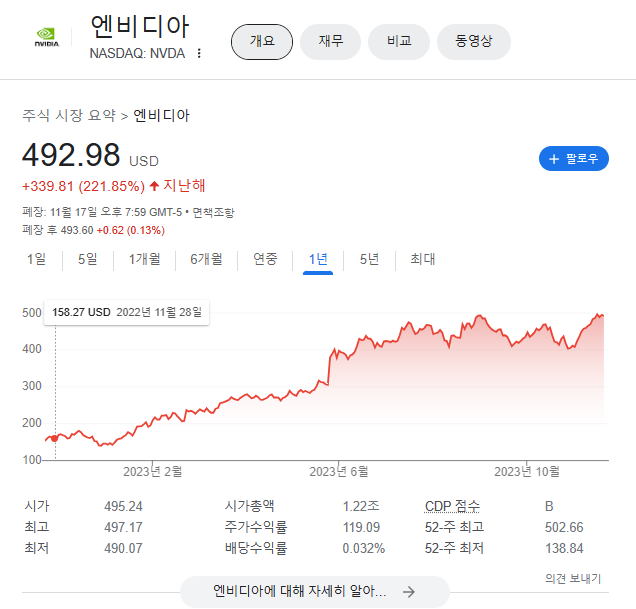The image size is (636, 609).
Task: Open 엔비디아에 대해 자세히 알아 button
Action: pos(315,592)
